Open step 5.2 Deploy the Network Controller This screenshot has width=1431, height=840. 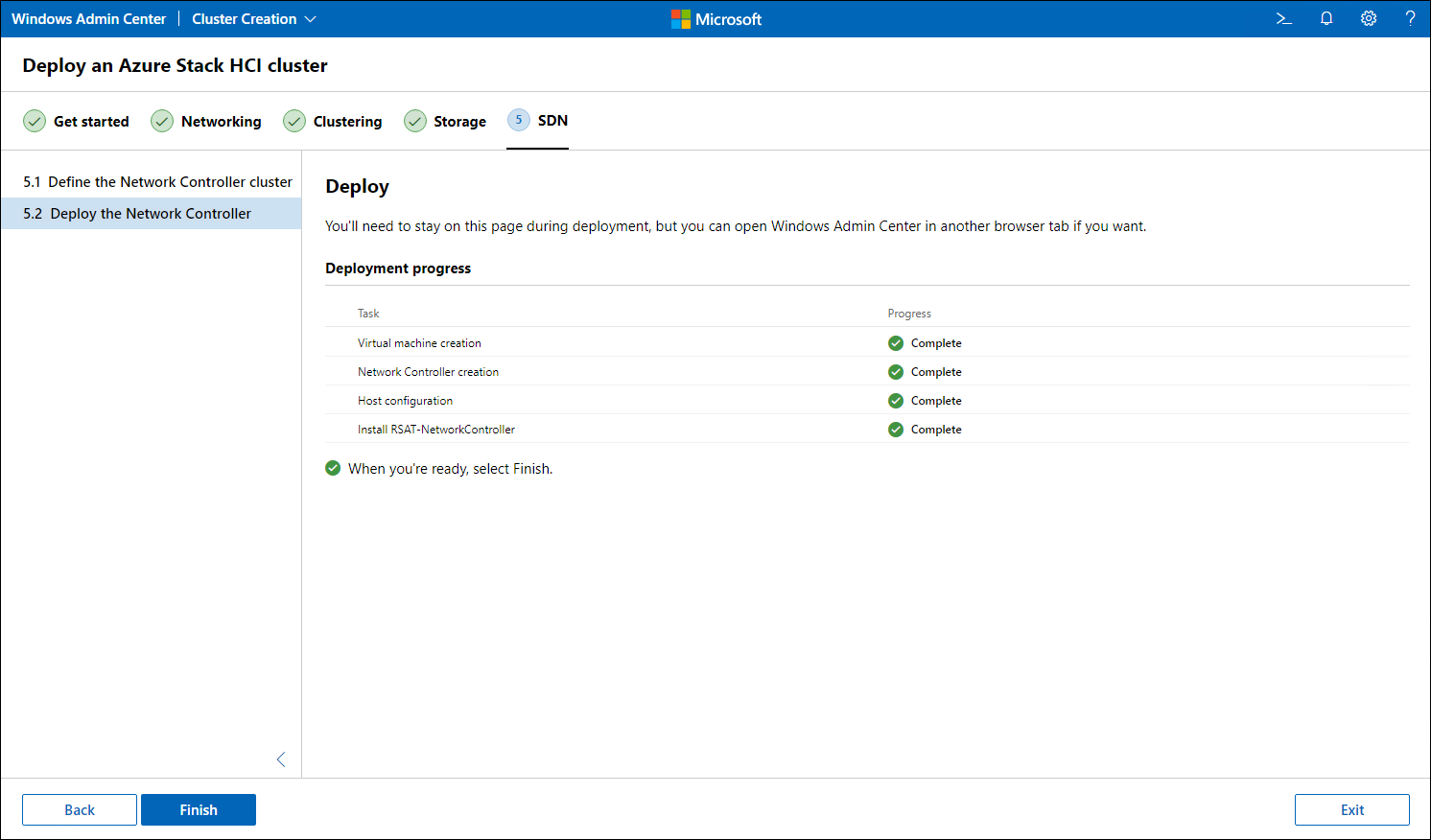[x=152, y=213]
